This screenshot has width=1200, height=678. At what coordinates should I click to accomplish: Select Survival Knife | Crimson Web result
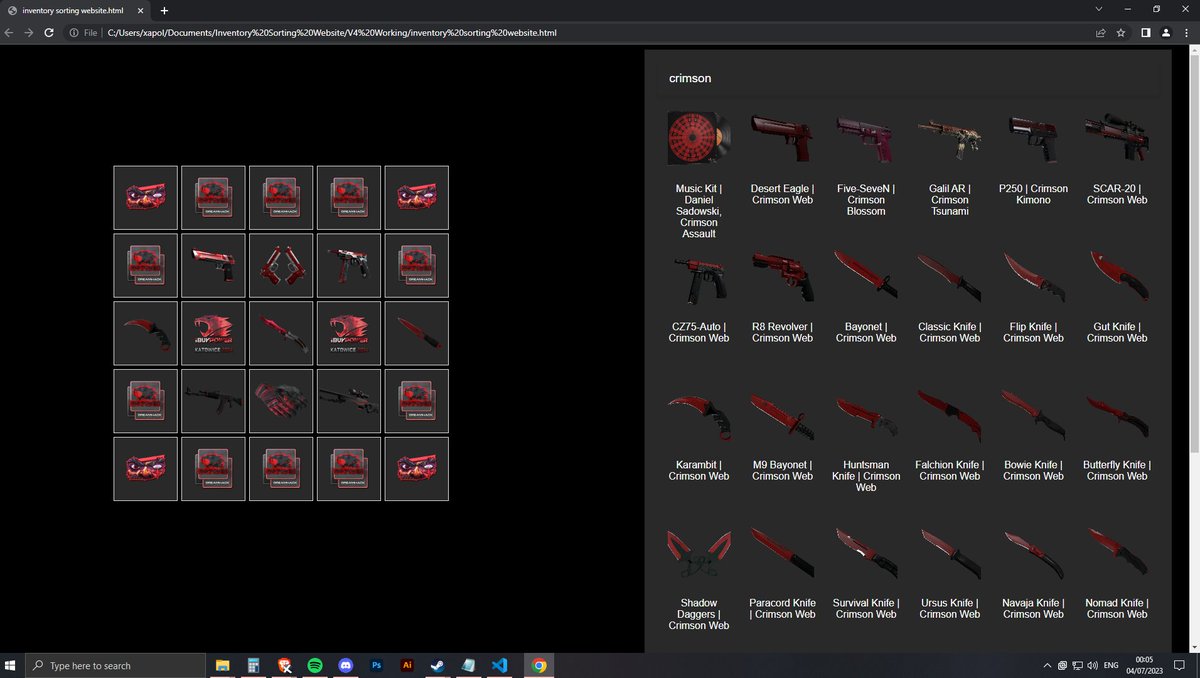tap(866, 572)
